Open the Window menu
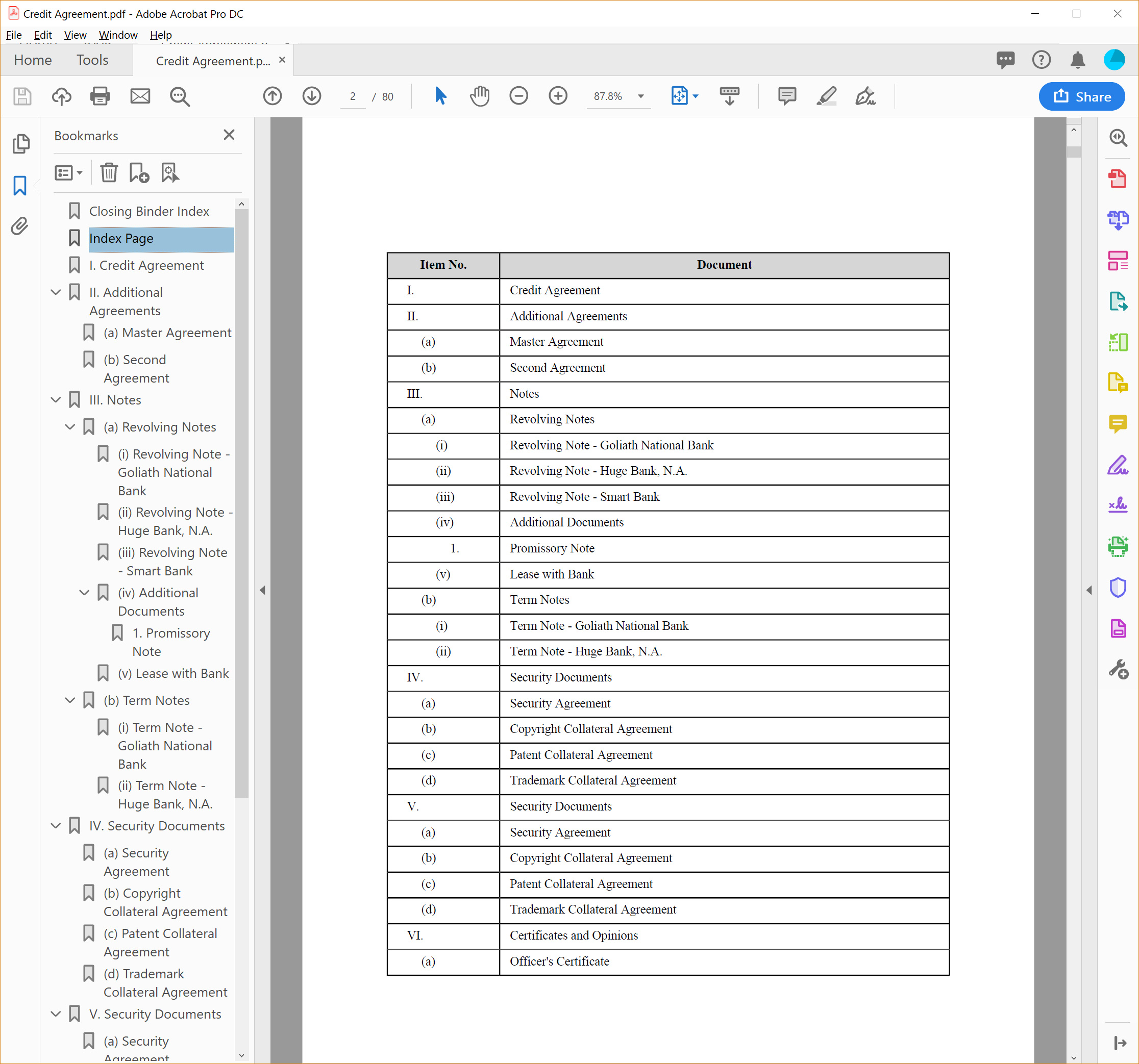This screenshot has height=1064, width=1139. pos(118,35)
